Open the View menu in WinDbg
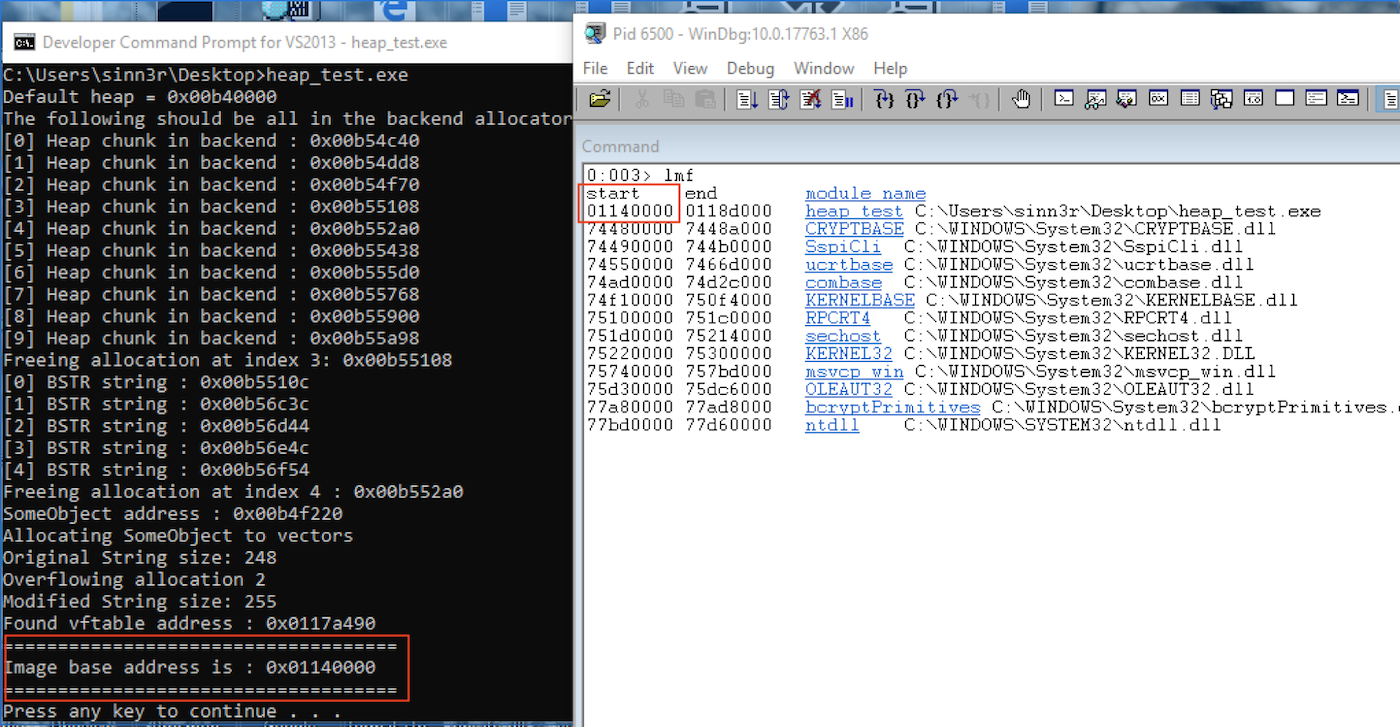Image resolution: width=1400 pixels, height=727 pixels. [x=690, y=68]
